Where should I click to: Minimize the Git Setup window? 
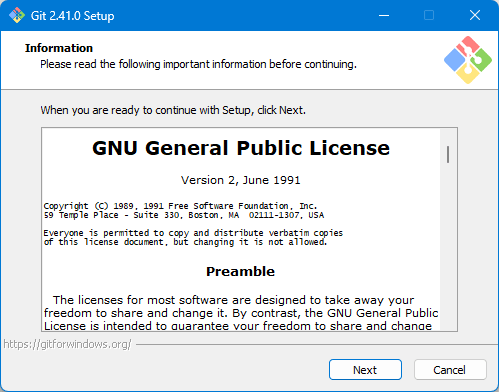(384, 15)
